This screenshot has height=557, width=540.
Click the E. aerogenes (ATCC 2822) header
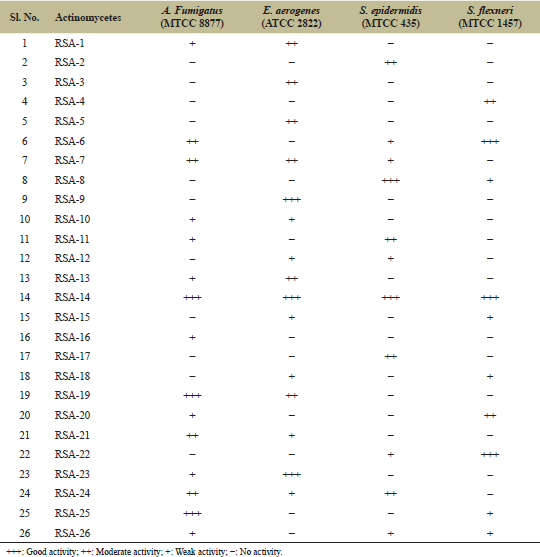click(x=291, y=17)
